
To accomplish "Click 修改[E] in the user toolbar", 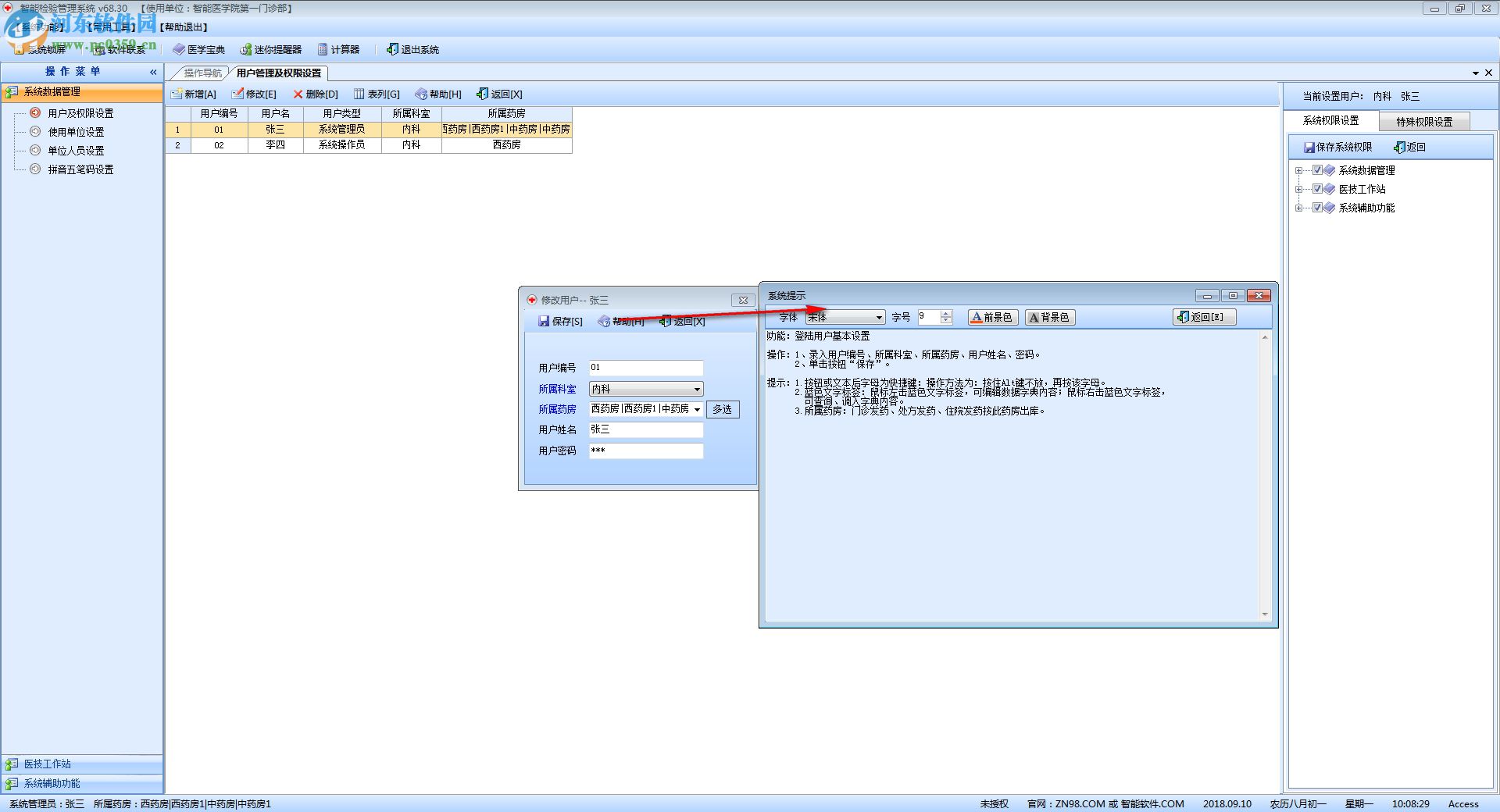I will point(254,94).
